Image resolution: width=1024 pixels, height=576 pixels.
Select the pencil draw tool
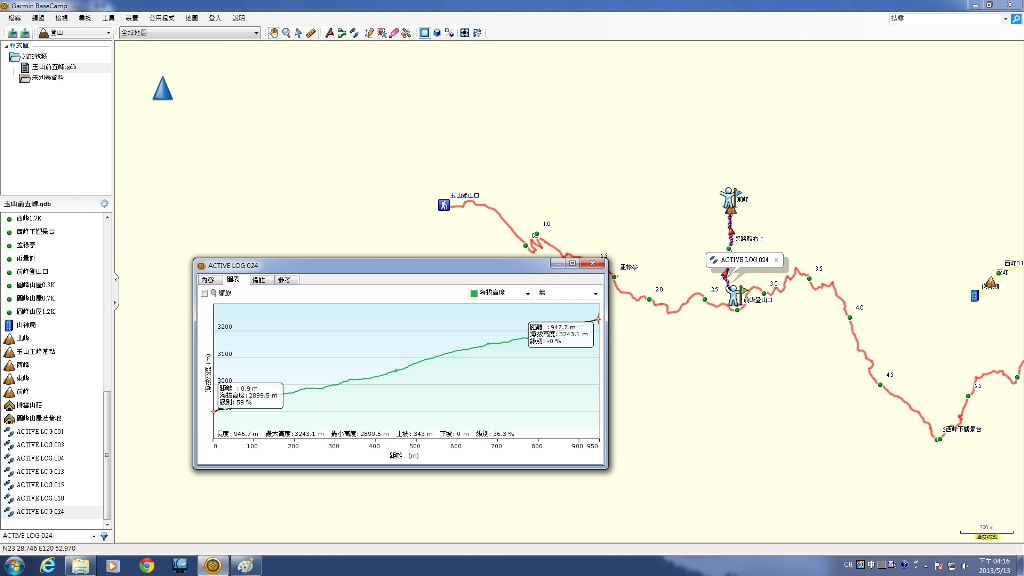click(x=369, y=33)
